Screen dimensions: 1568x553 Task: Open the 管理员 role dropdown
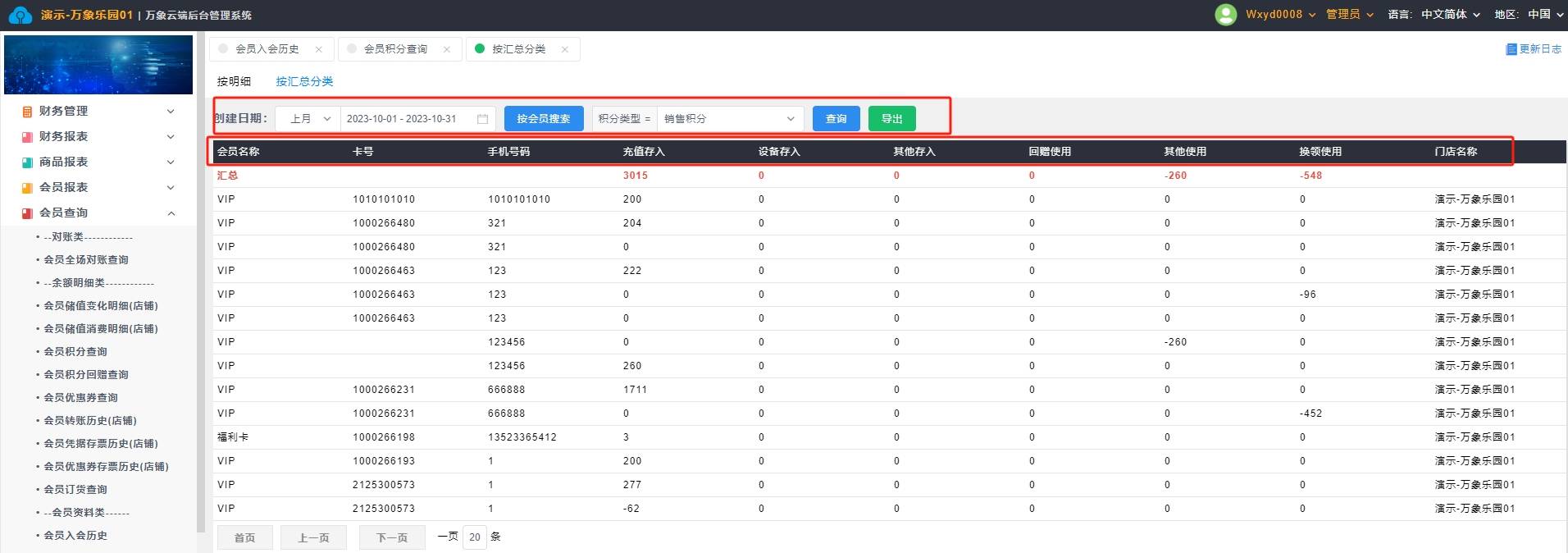tap(1350, 15)
